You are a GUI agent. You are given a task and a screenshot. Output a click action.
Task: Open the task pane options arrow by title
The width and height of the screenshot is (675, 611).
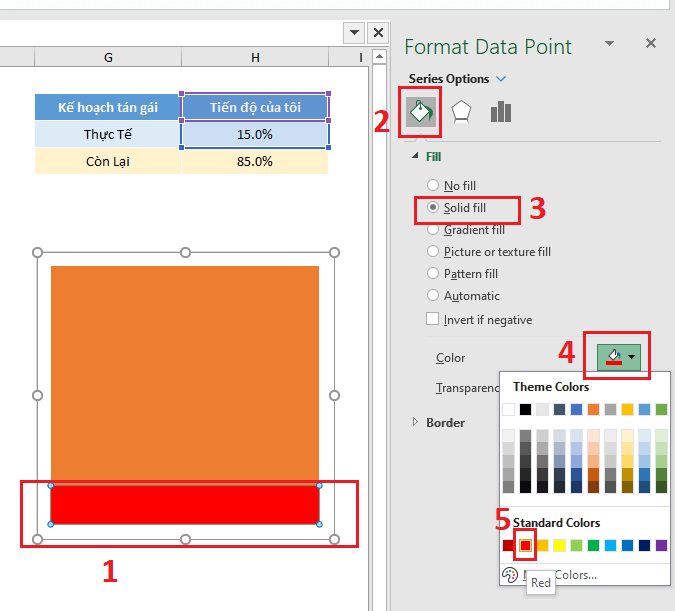609,43
